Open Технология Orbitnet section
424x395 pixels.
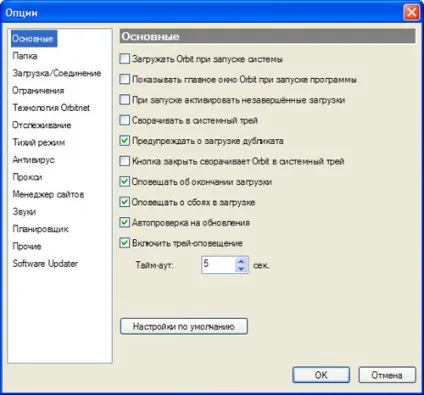[51, 108]
